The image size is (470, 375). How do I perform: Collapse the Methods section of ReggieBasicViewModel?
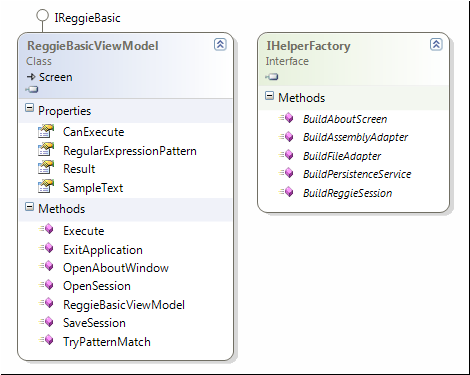(29, 207)
